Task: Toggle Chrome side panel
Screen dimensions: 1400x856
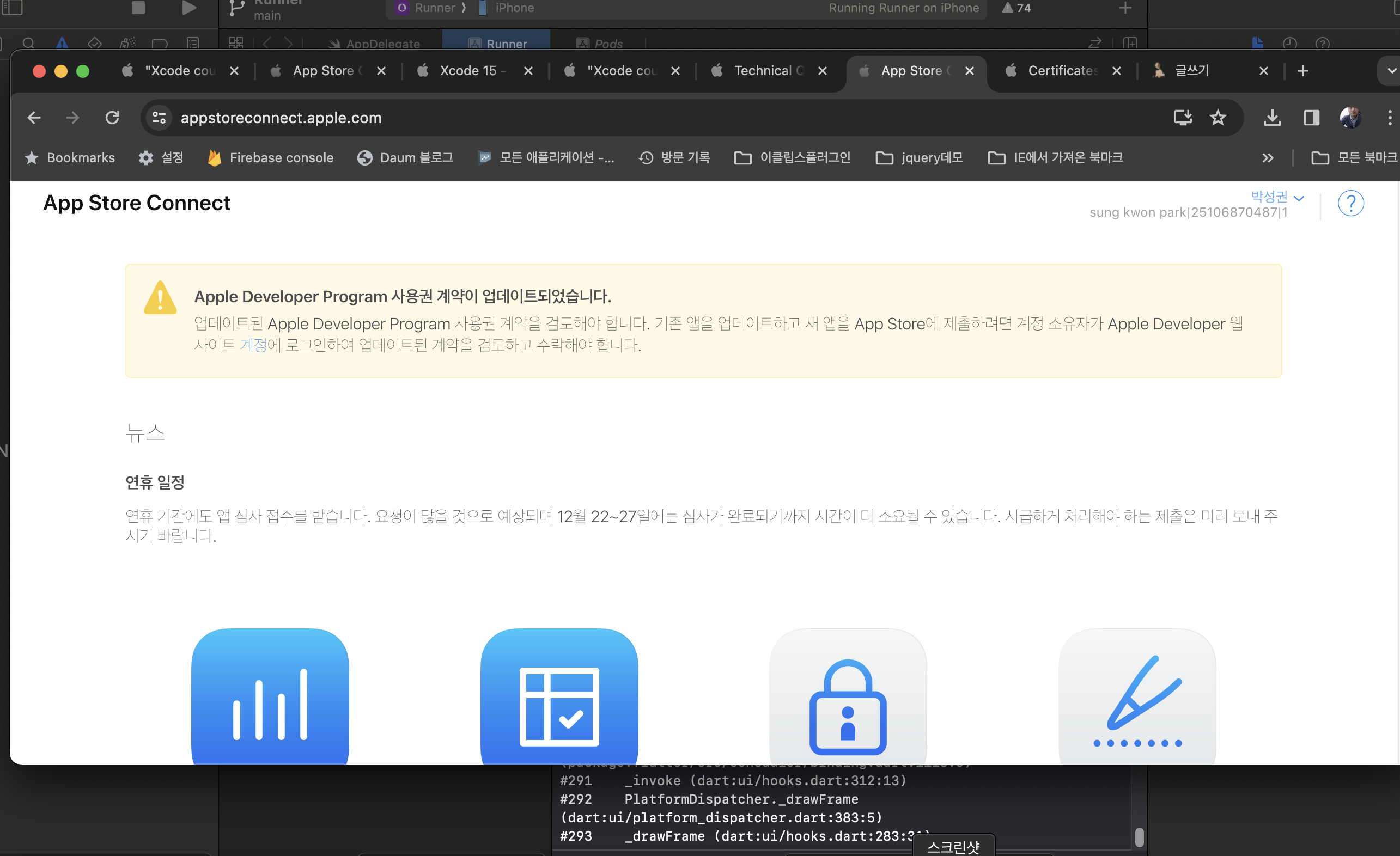Action: point(1311,118)
